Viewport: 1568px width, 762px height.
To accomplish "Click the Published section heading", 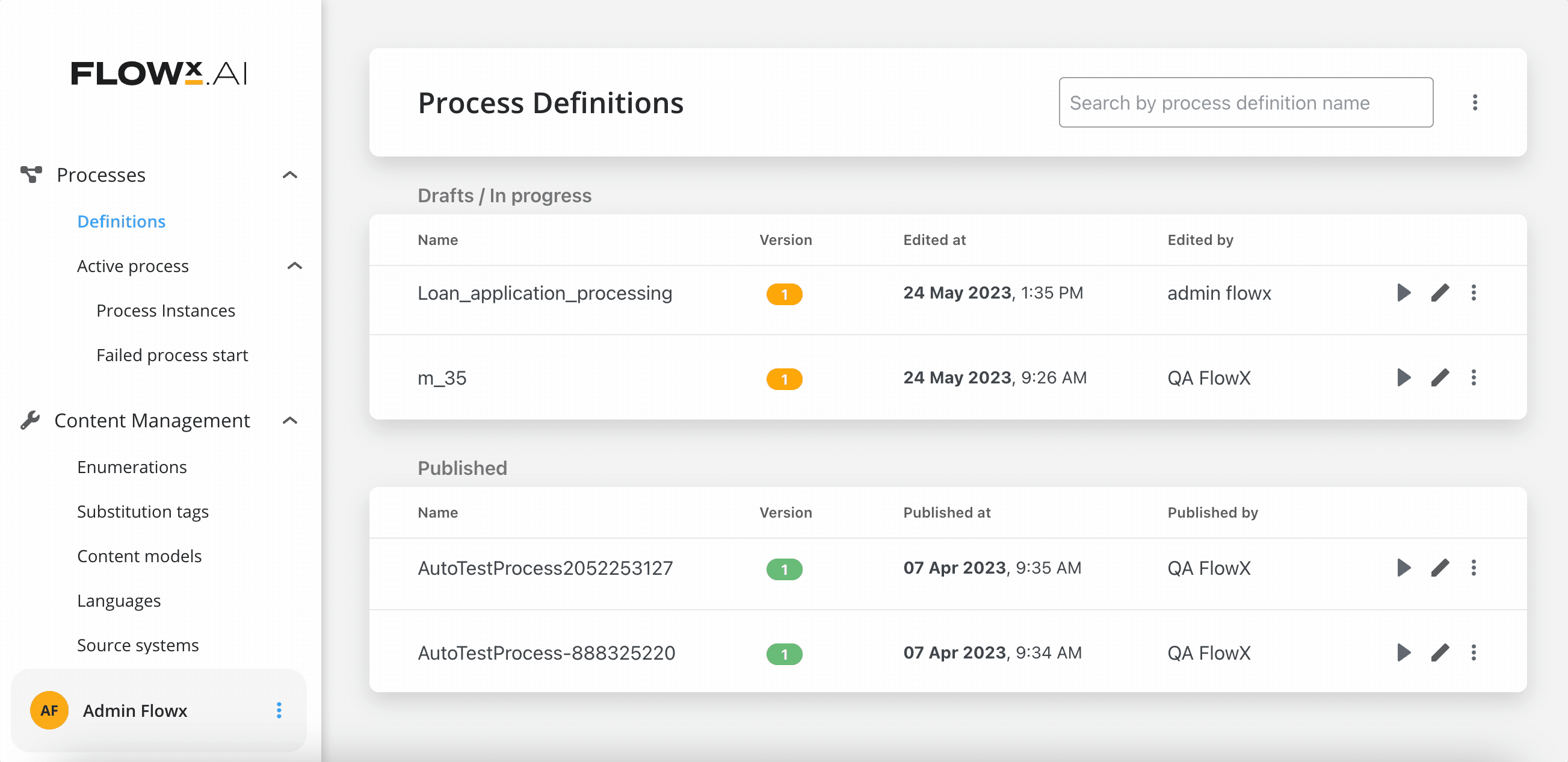I will tap(462, 468).
